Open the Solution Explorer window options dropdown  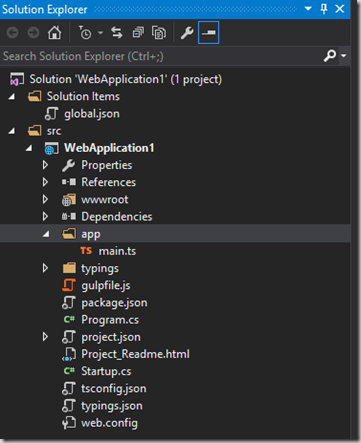pos(308,9)
